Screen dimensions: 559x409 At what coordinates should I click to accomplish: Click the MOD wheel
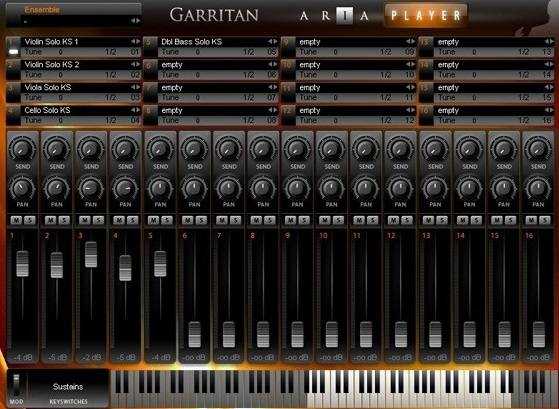pos(16,384)
